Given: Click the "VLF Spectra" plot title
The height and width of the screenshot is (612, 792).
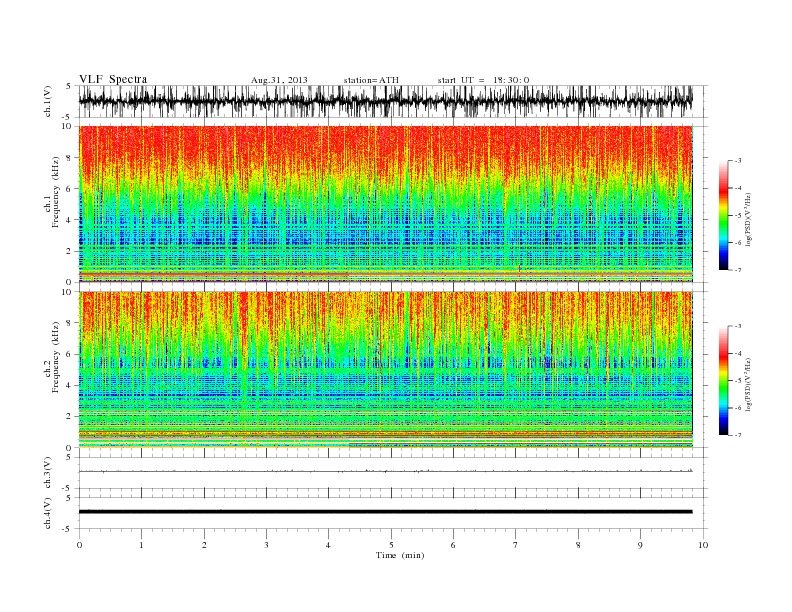Looking at the screenshot, I should pyautogui.click(x=113, y=79).
